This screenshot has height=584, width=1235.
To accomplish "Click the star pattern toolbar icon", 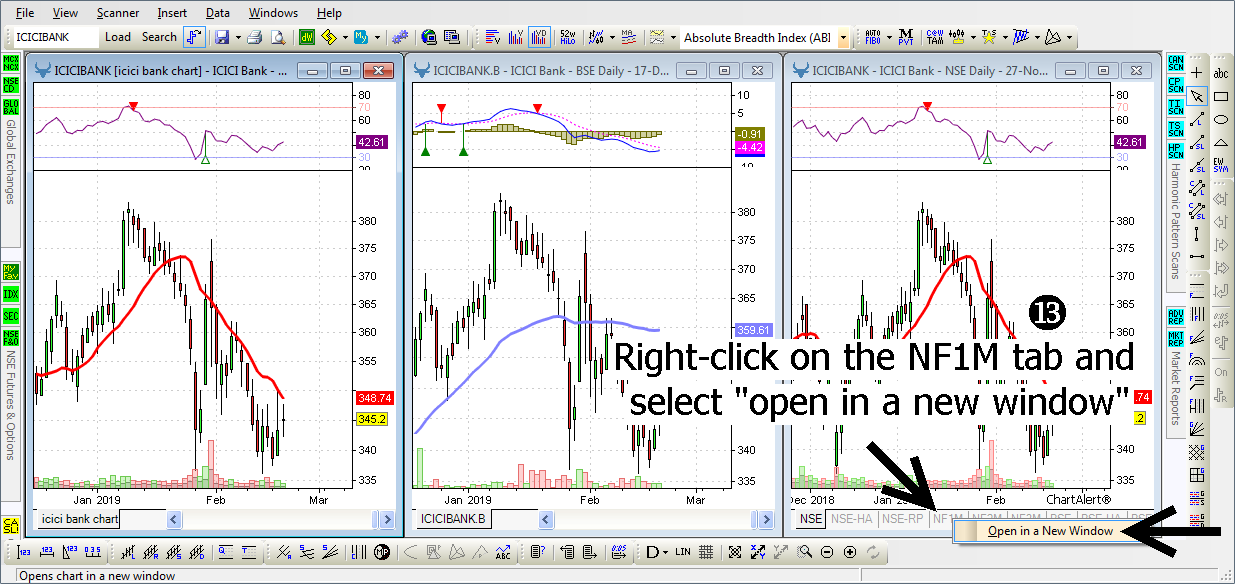I will tap(989, 37).
